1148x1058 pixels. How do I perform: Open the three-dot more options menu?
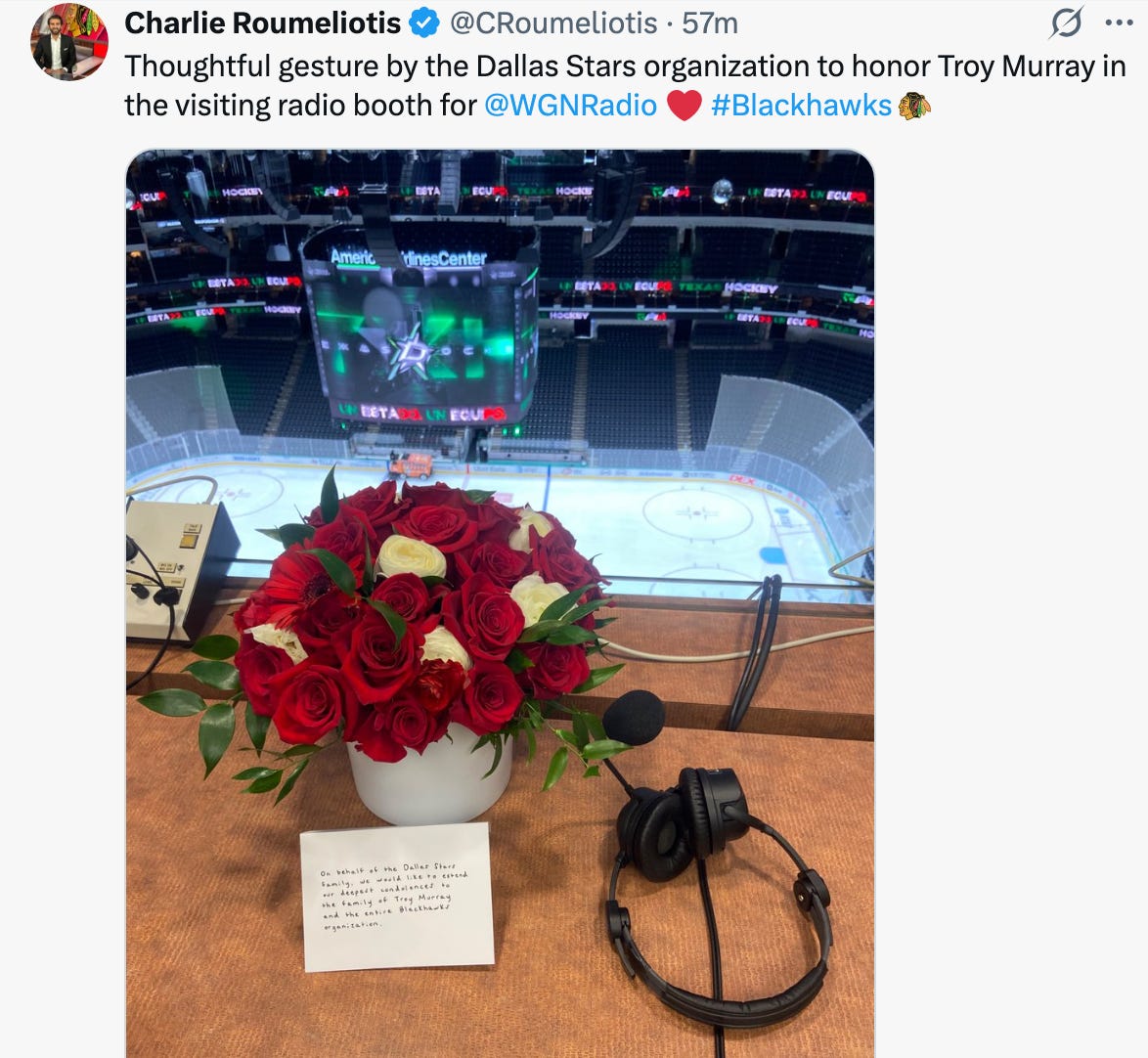[x=1120, y=22]
